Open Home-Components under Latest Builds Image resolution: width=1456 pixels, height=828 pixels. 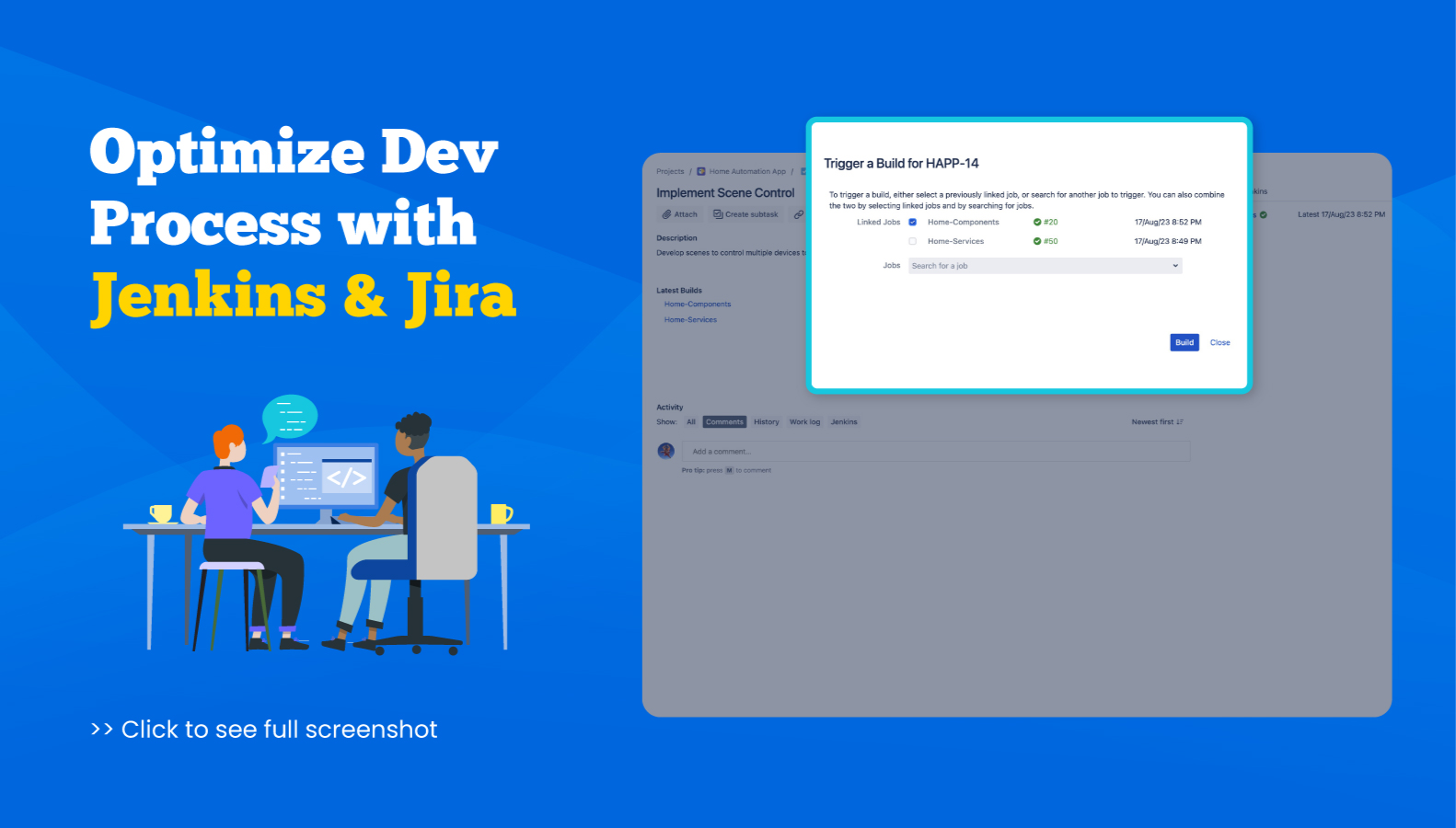click(x=698, y=304)
